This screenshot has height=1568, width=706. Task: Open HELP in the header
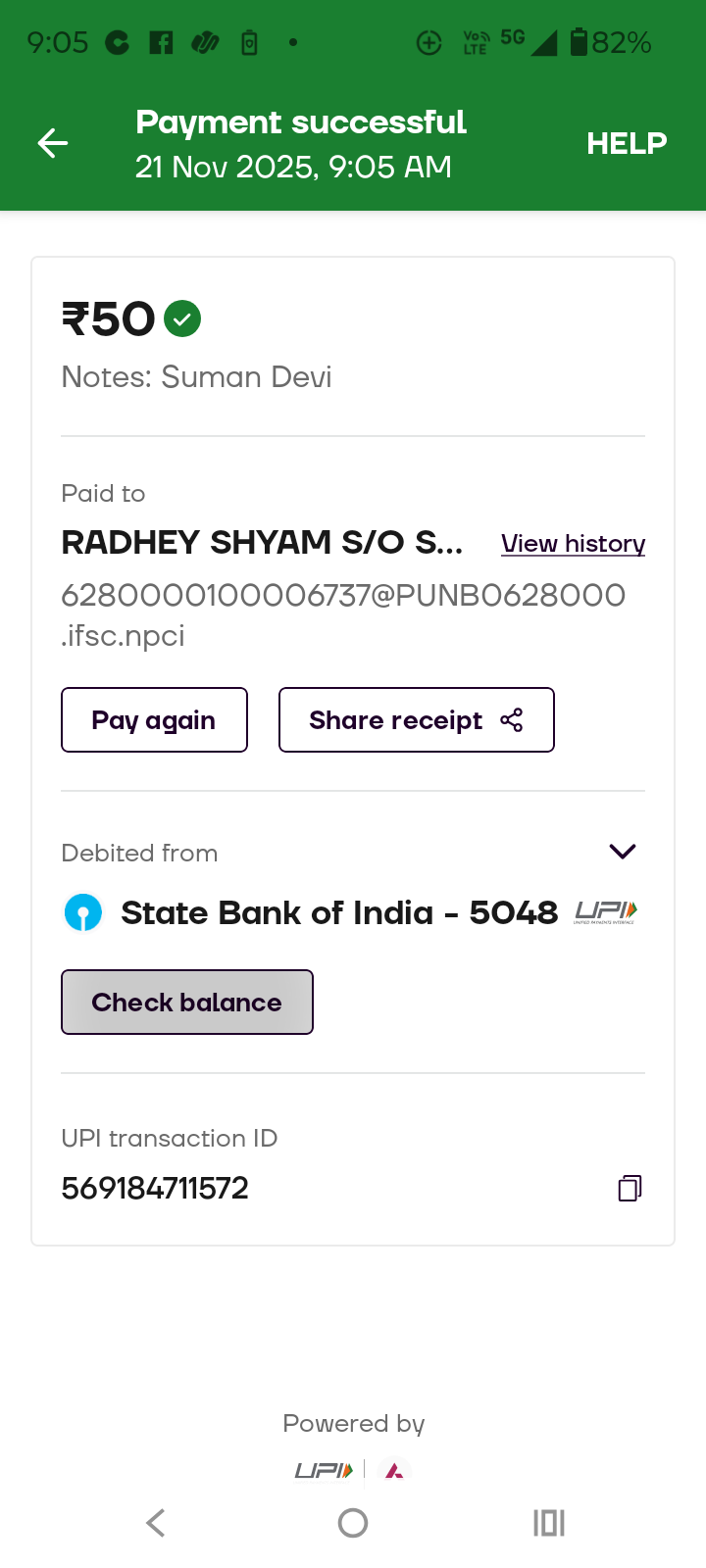[627, 143]
